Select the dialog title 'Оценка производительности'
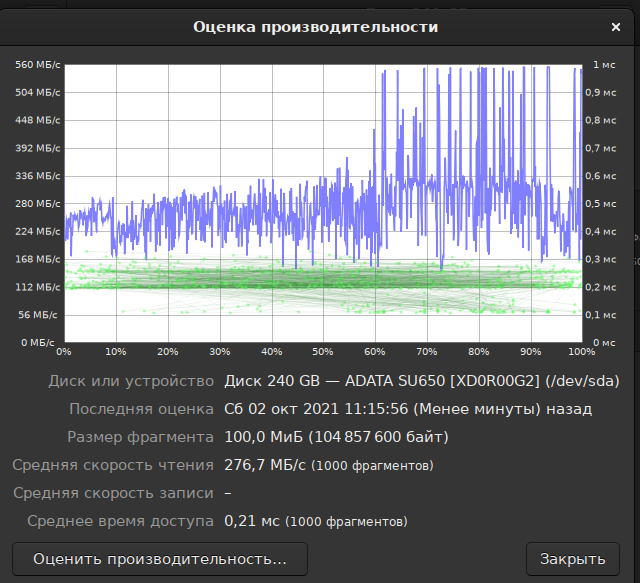 [x=316, y=27]
